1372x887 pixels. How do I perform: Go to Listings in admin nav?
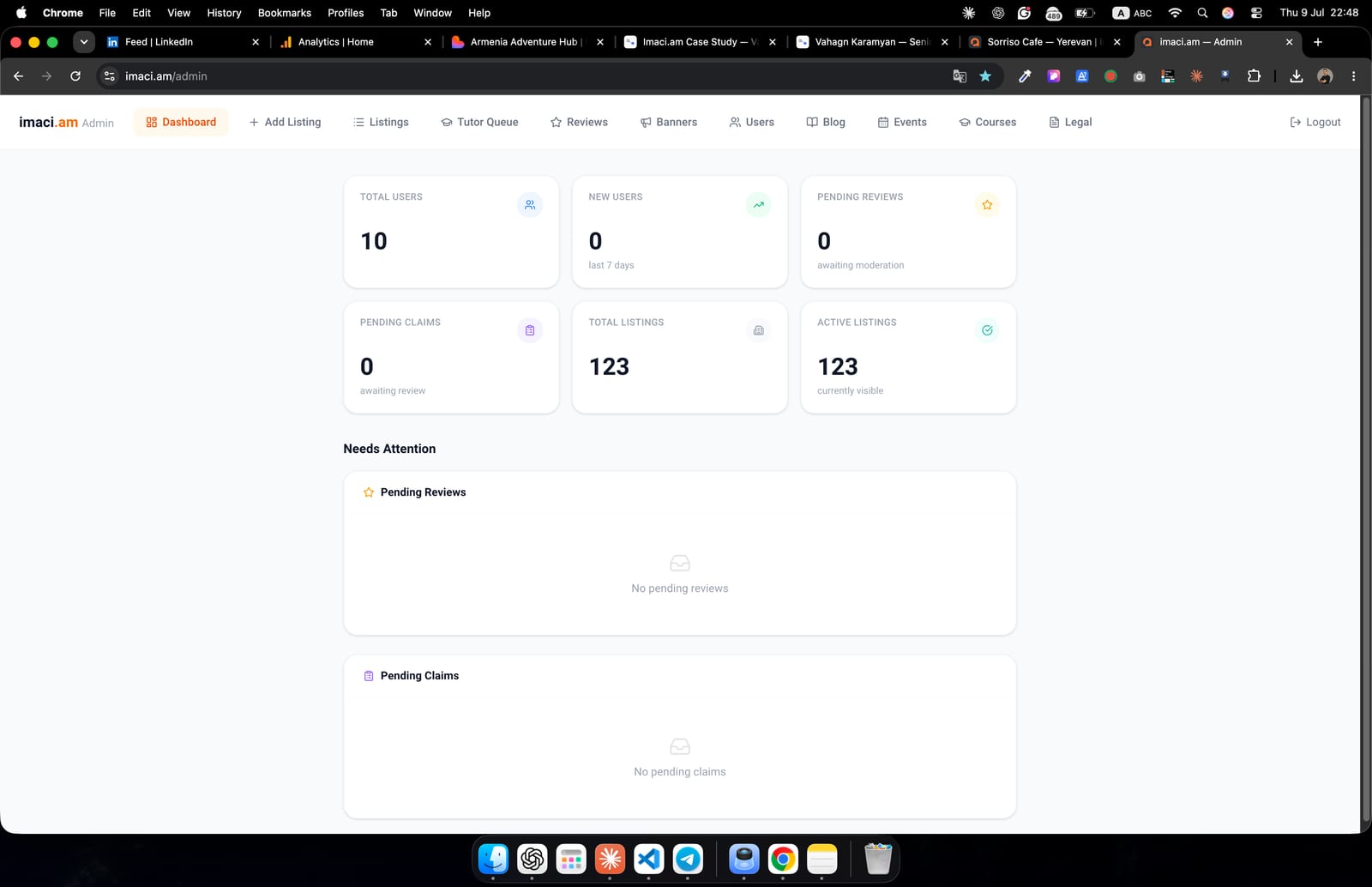(381, 122)
